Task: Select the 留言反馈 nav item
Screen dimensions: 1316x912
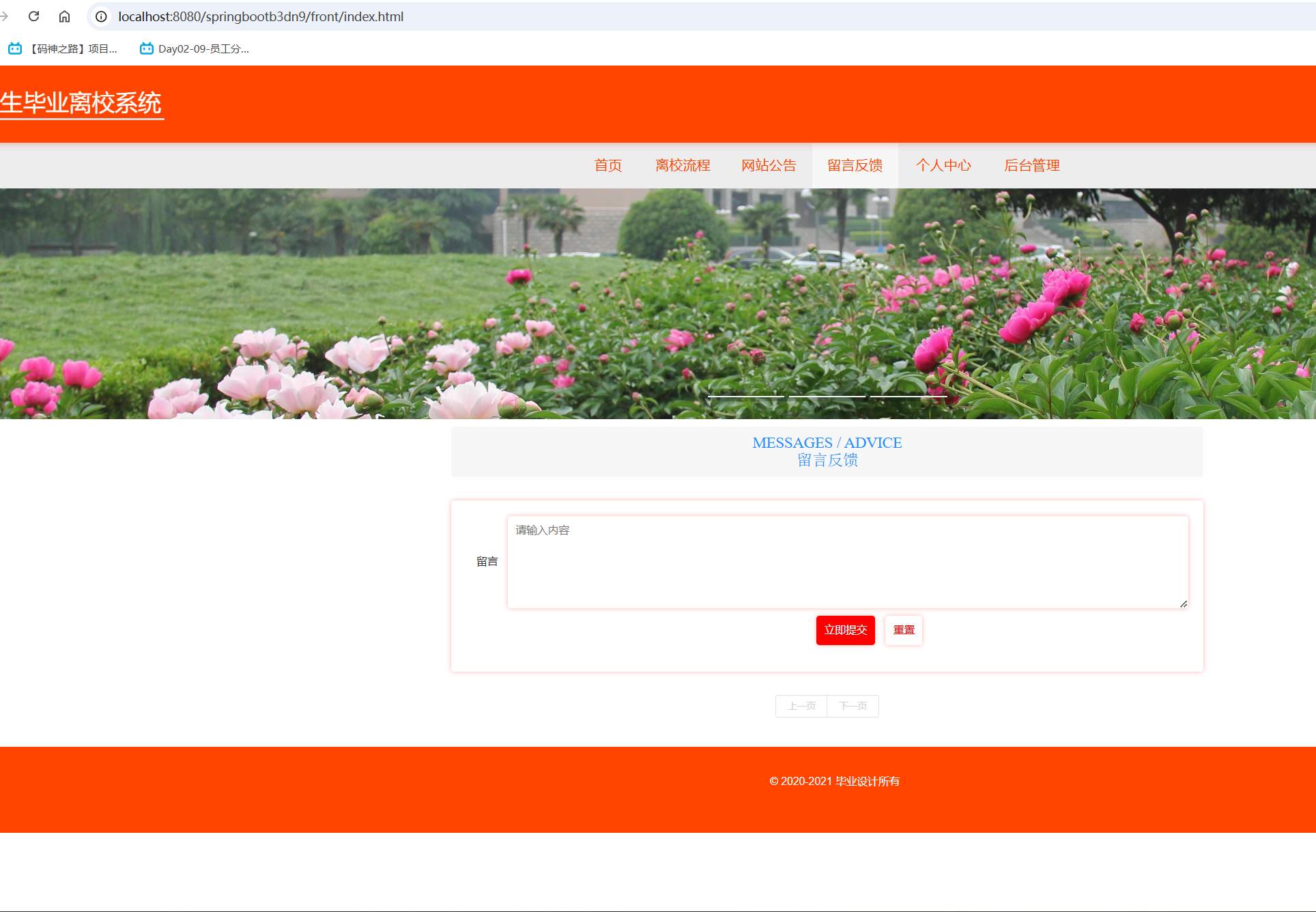Action: 855,165
